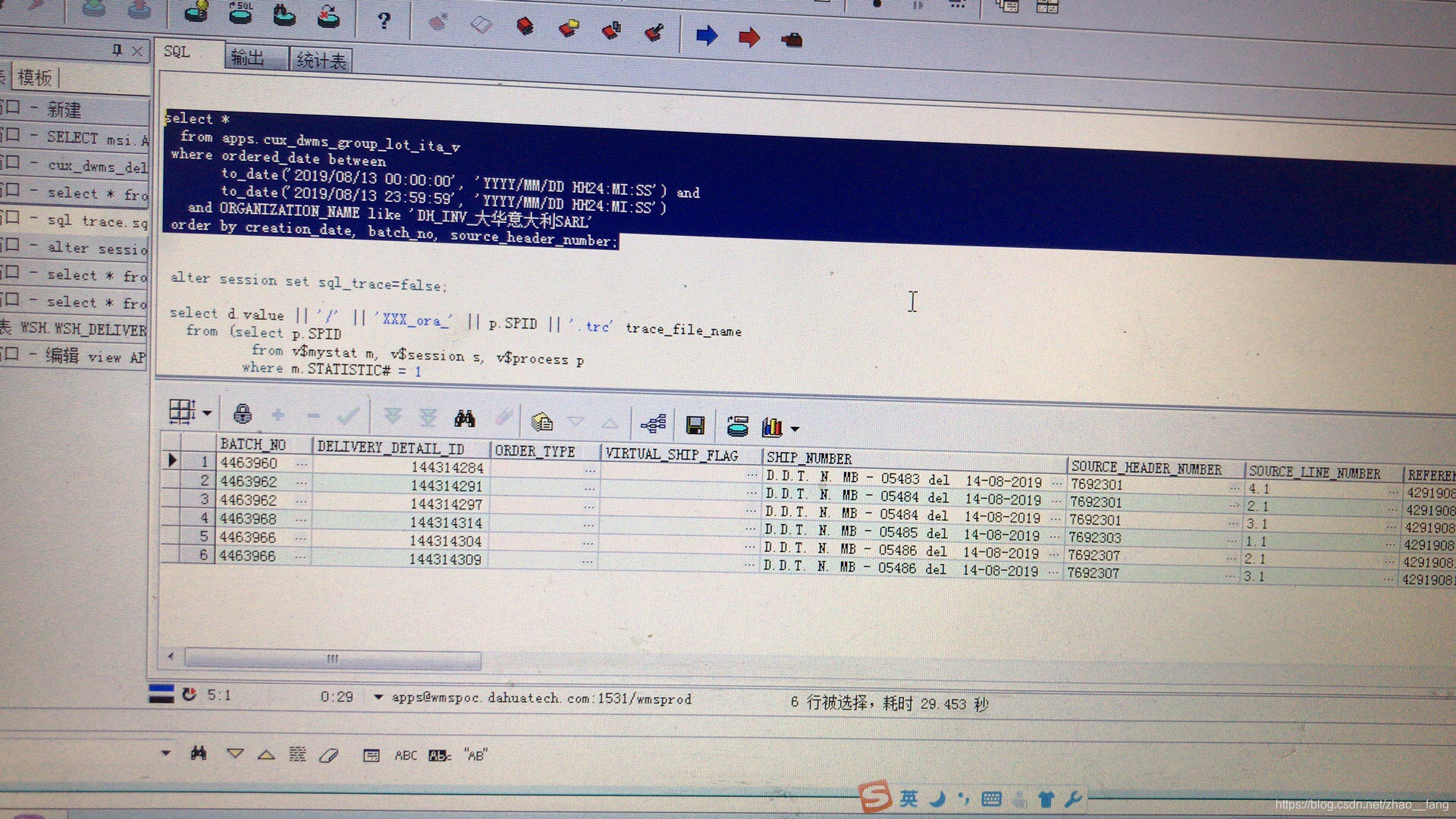This screenshot has width=1456, height=819.
Task: Click the blue right arrow toolbar icon
Action: (x=706, y=35)
